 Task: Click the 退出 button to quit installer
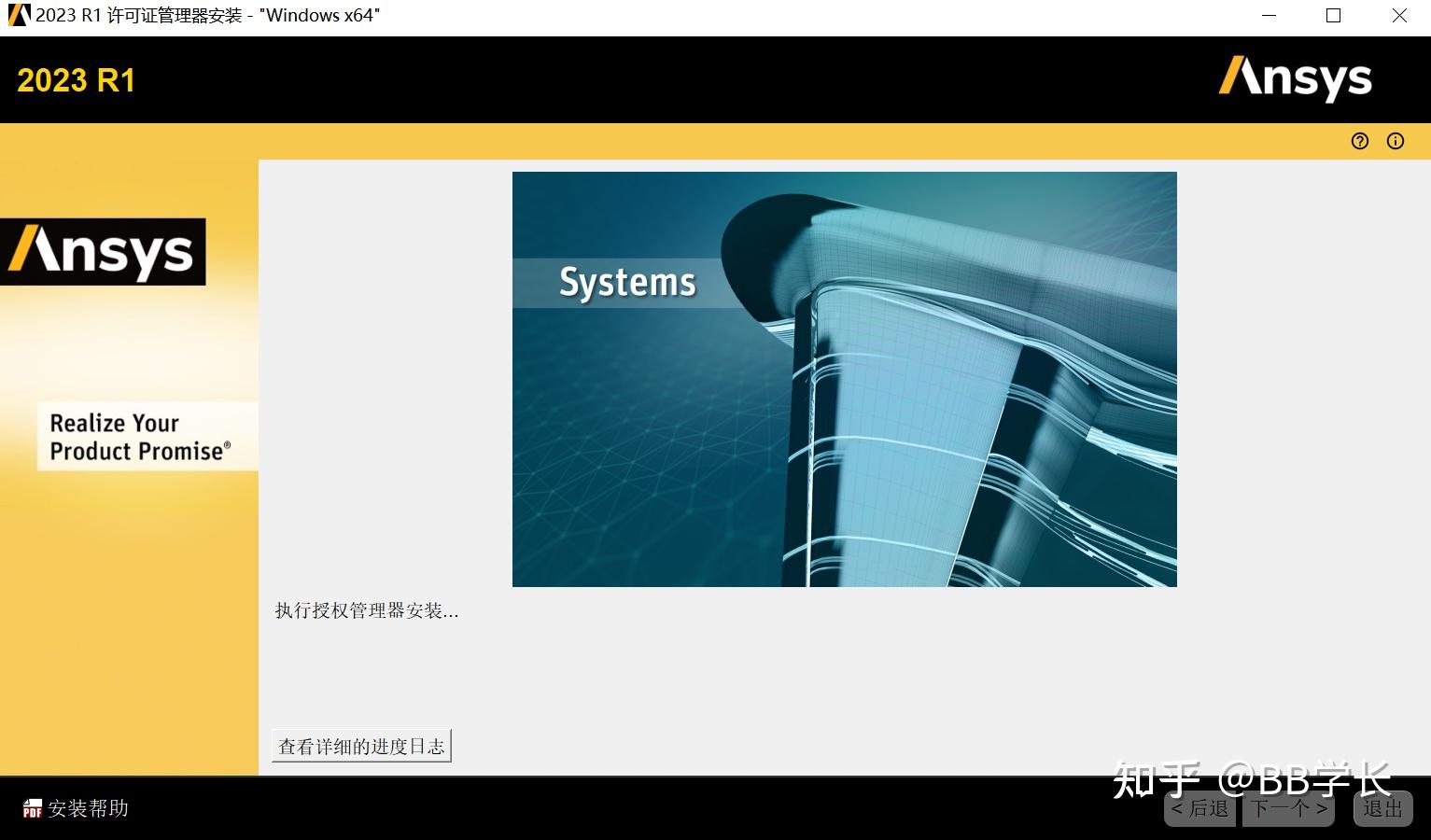[1382, 808]
